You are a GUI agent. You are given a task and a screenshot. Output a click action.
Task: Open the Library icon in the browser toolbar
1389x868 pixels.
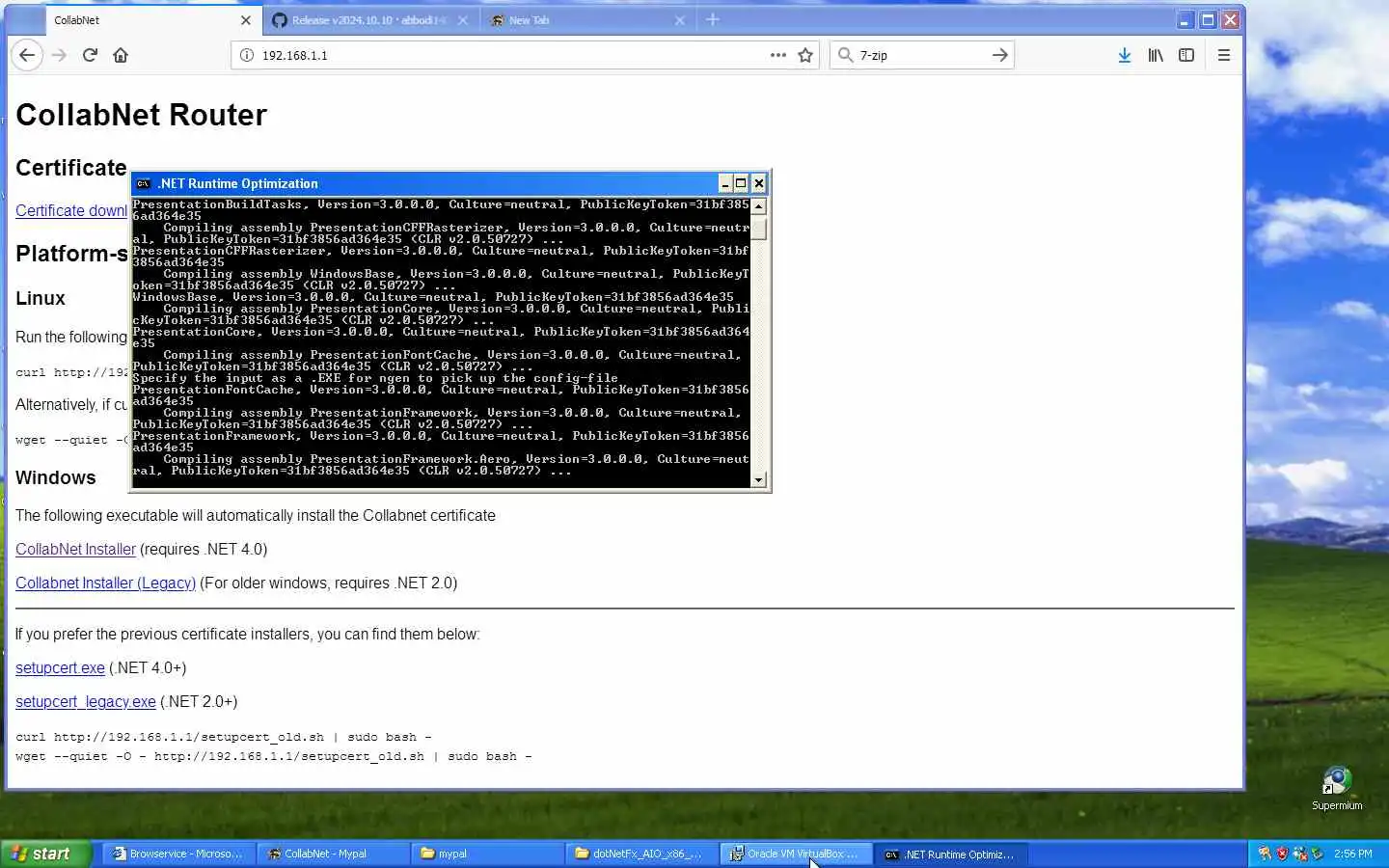click(1155, 55)
